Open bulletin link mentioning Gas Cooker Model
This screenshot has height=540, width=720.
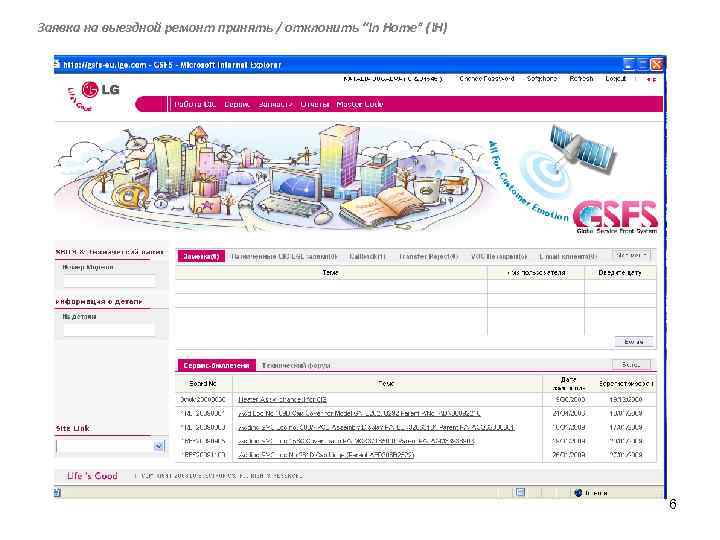click(x=359, y=413)
